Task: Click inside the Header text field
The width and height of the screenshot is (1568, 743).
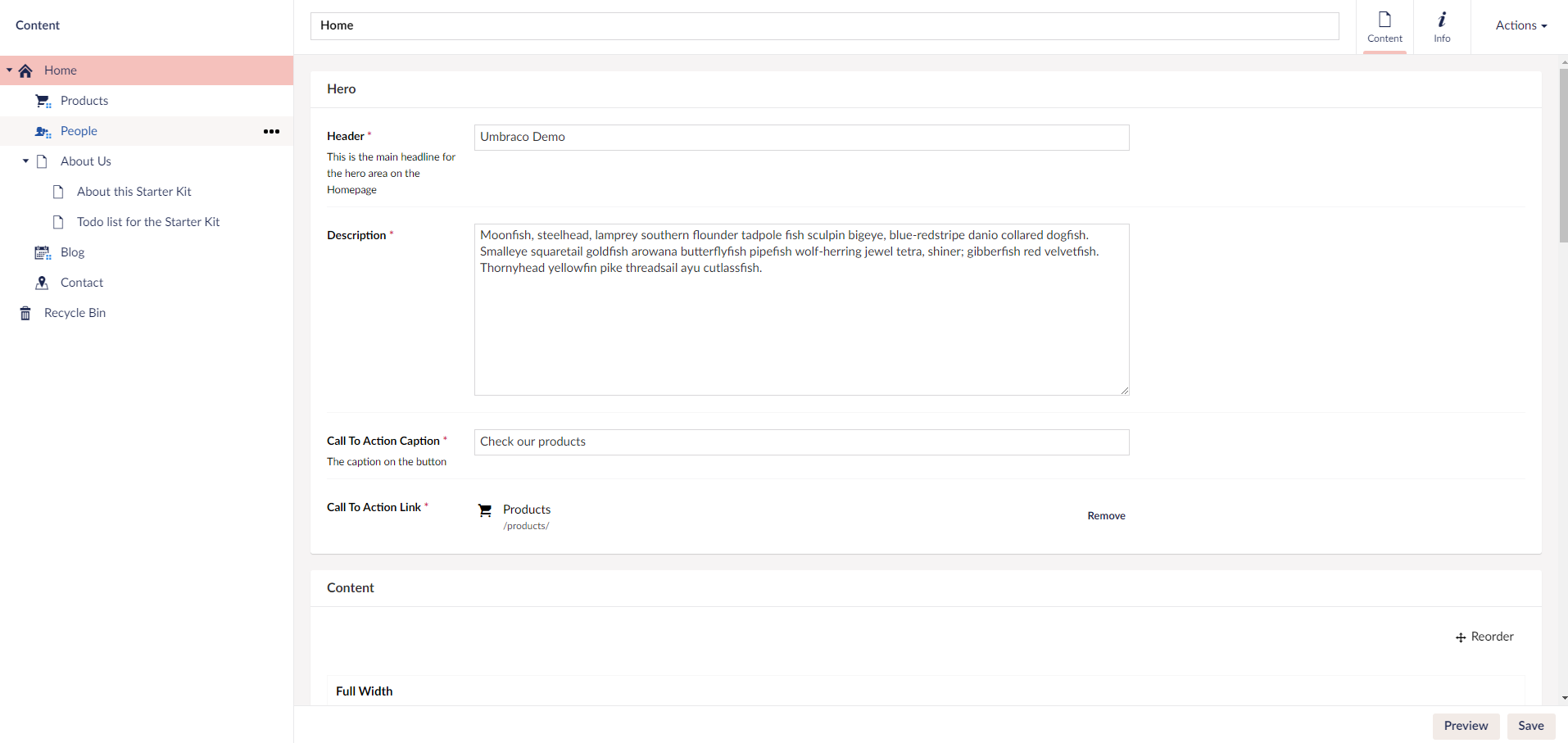Action: (800, 137)
